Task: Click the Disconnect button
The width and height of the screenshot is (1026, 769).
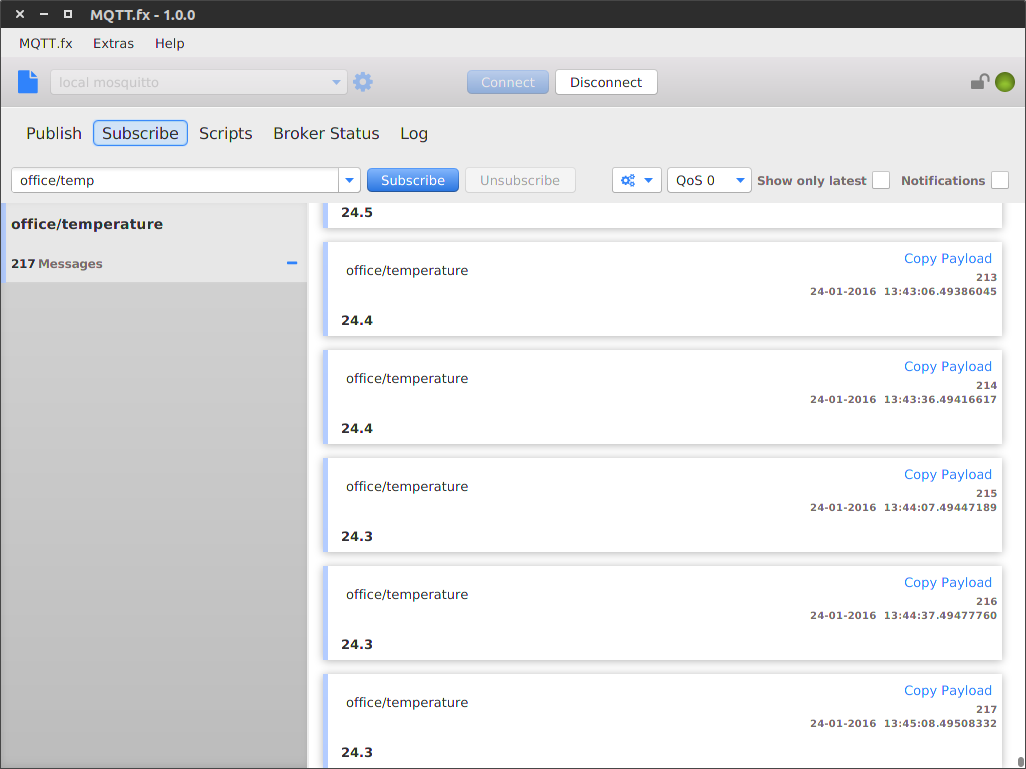Action: [606, 82]
